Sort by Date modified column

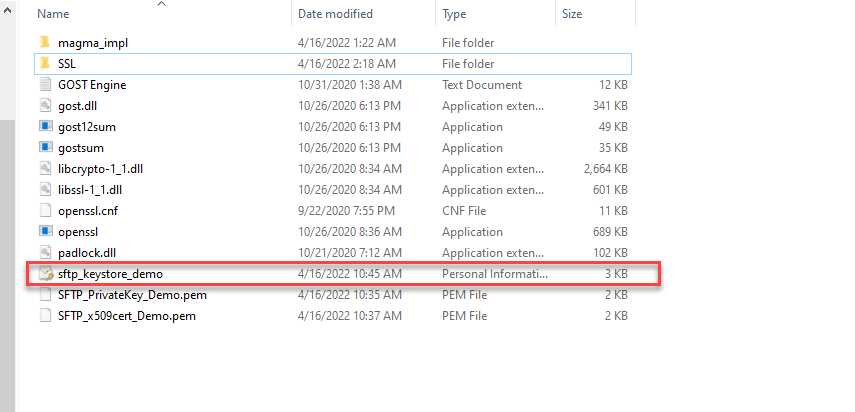pos(335,14)
